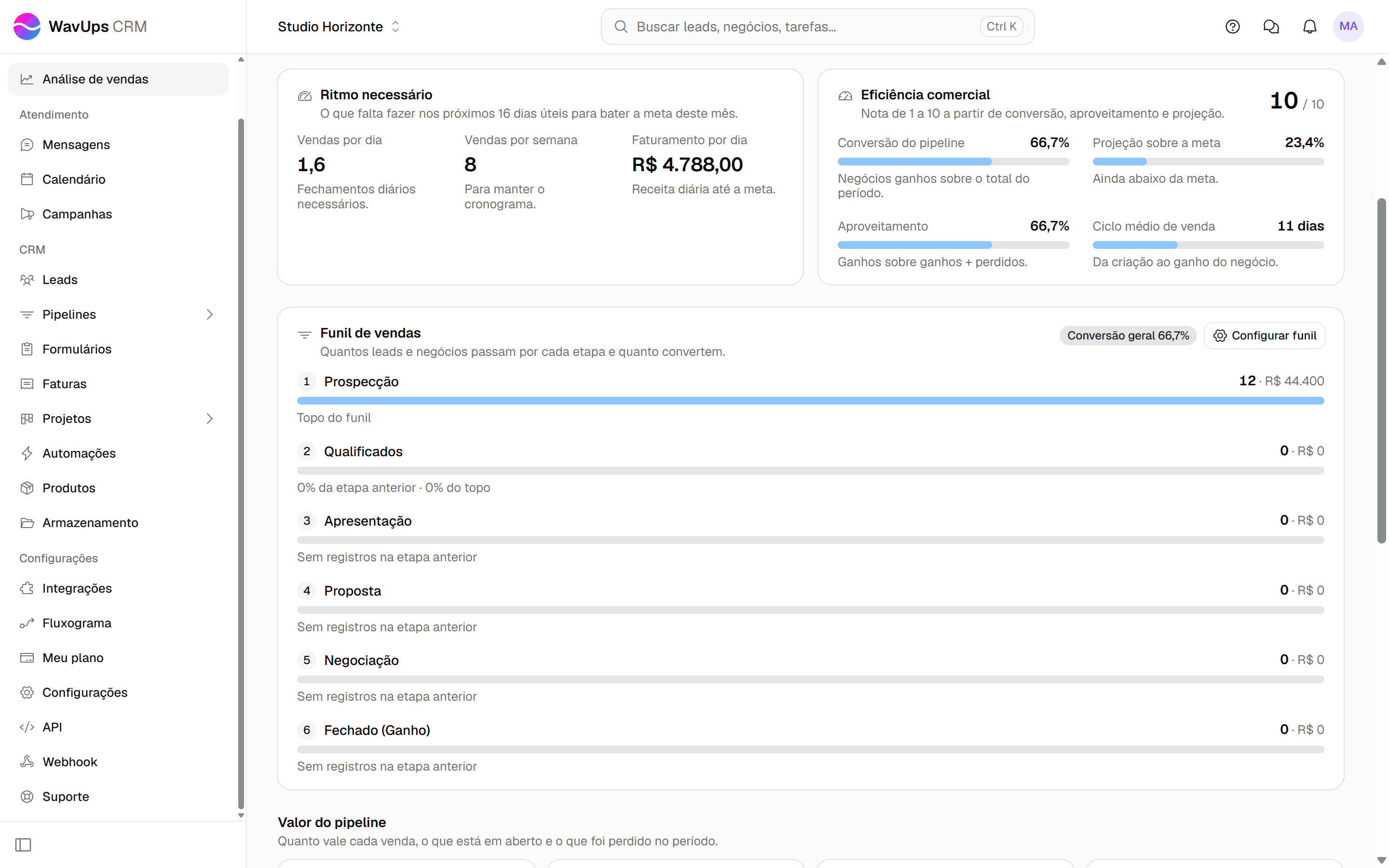Click the Automações lightning bolt icon
This screenshot has width=1389, height=868.
click(27, 453)
